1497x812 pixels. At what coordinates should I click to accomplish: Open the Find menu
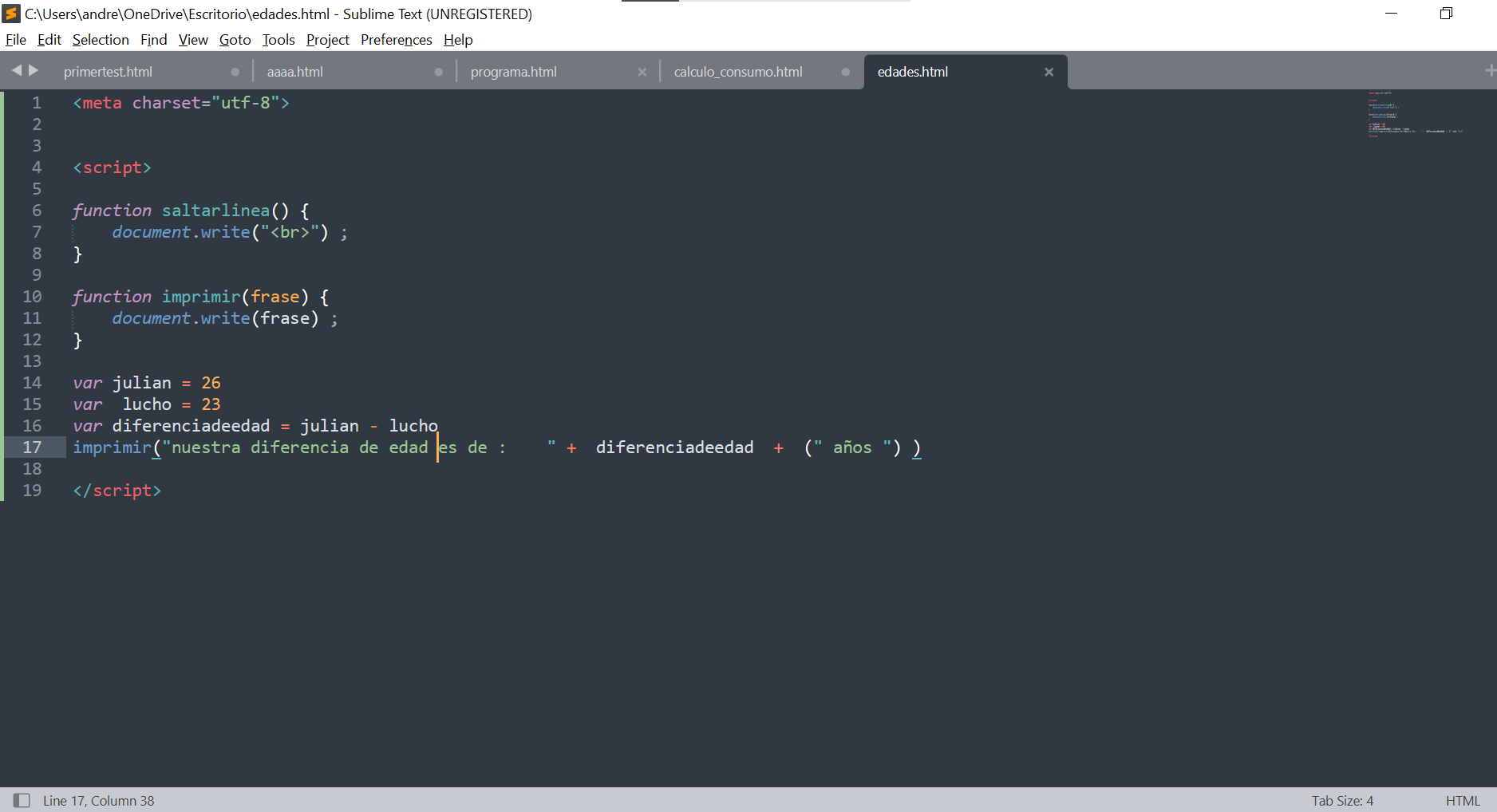154,40
